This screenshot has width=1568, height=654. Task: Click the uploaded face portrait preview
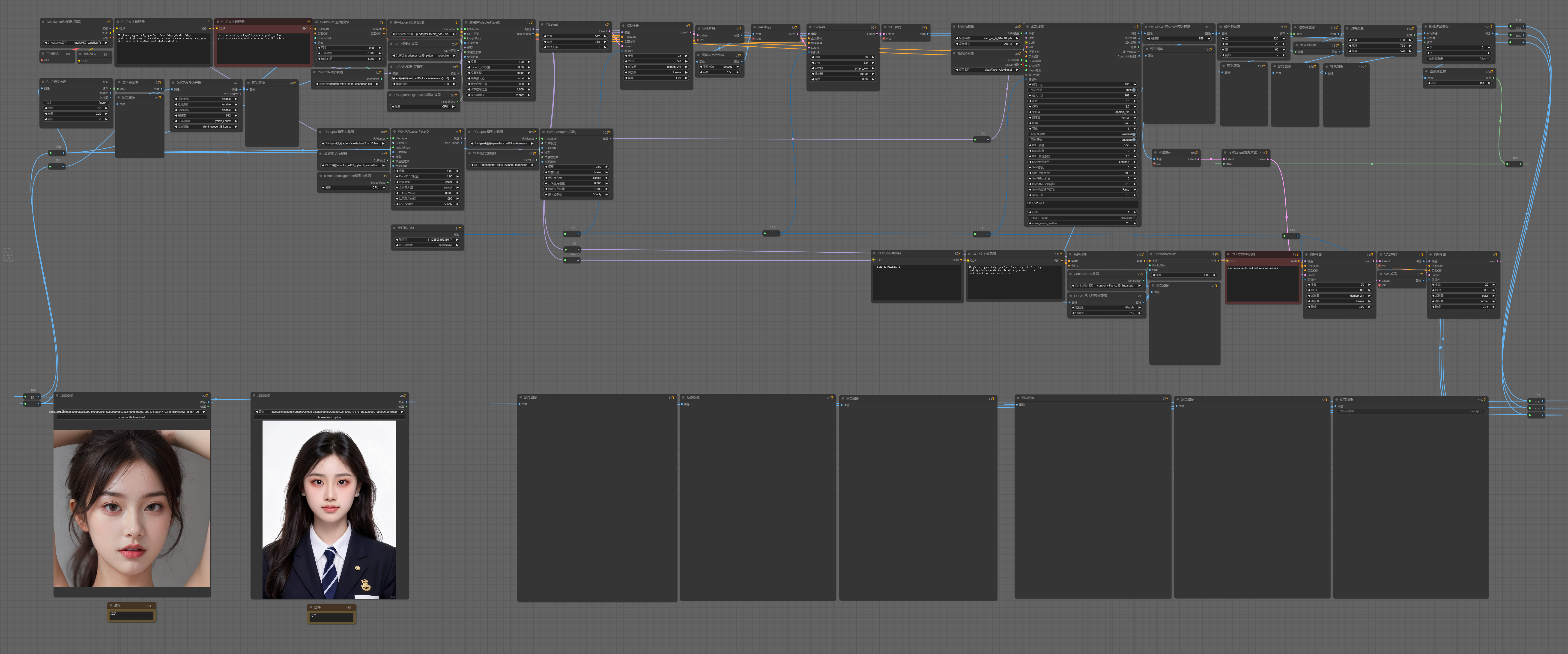(132, 508)
